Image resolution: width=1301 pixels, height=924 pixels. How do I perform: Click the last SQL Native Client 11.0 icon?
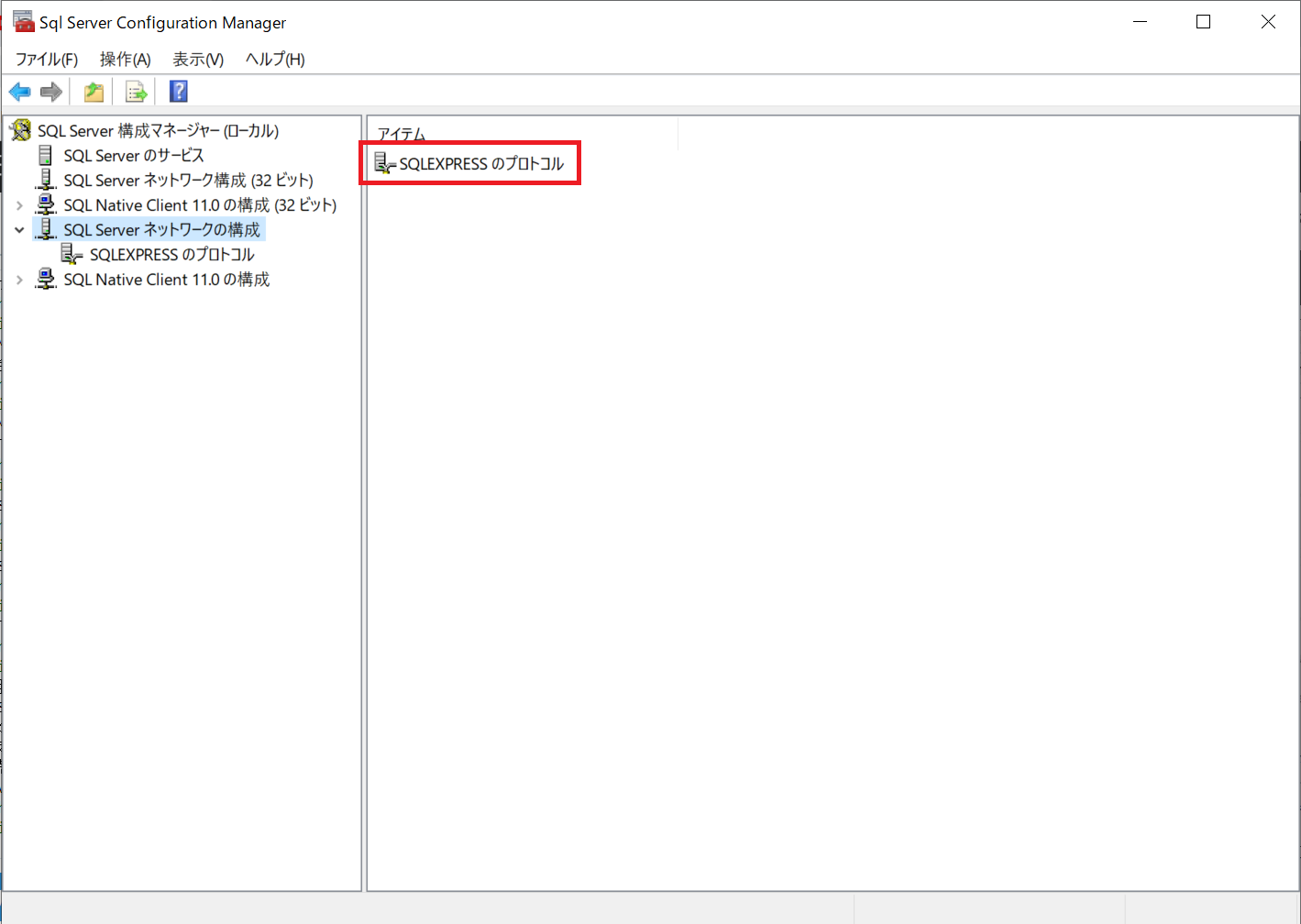[45, 280]
